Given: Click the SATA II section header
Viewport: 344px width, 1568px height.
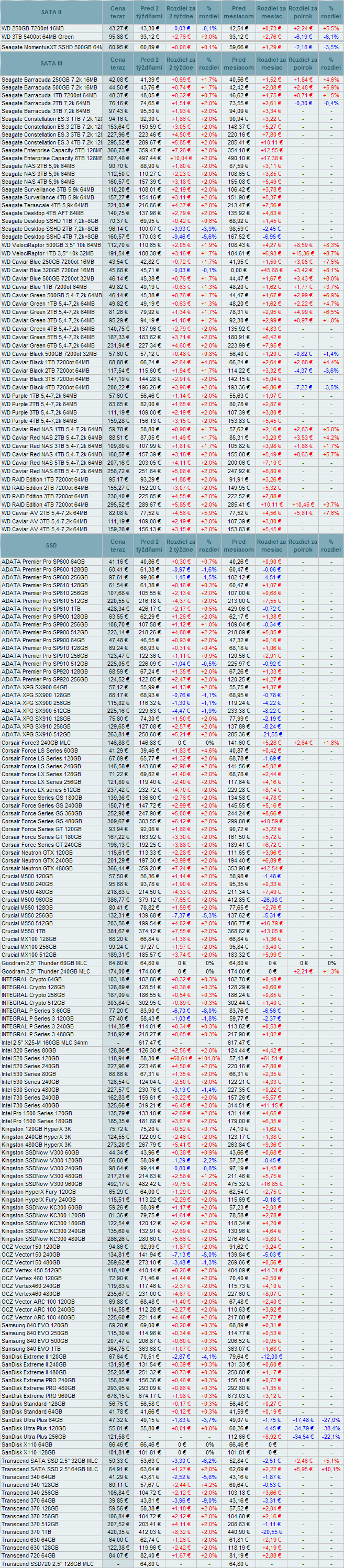Looking at the screenshot, I should click(51, 12).
